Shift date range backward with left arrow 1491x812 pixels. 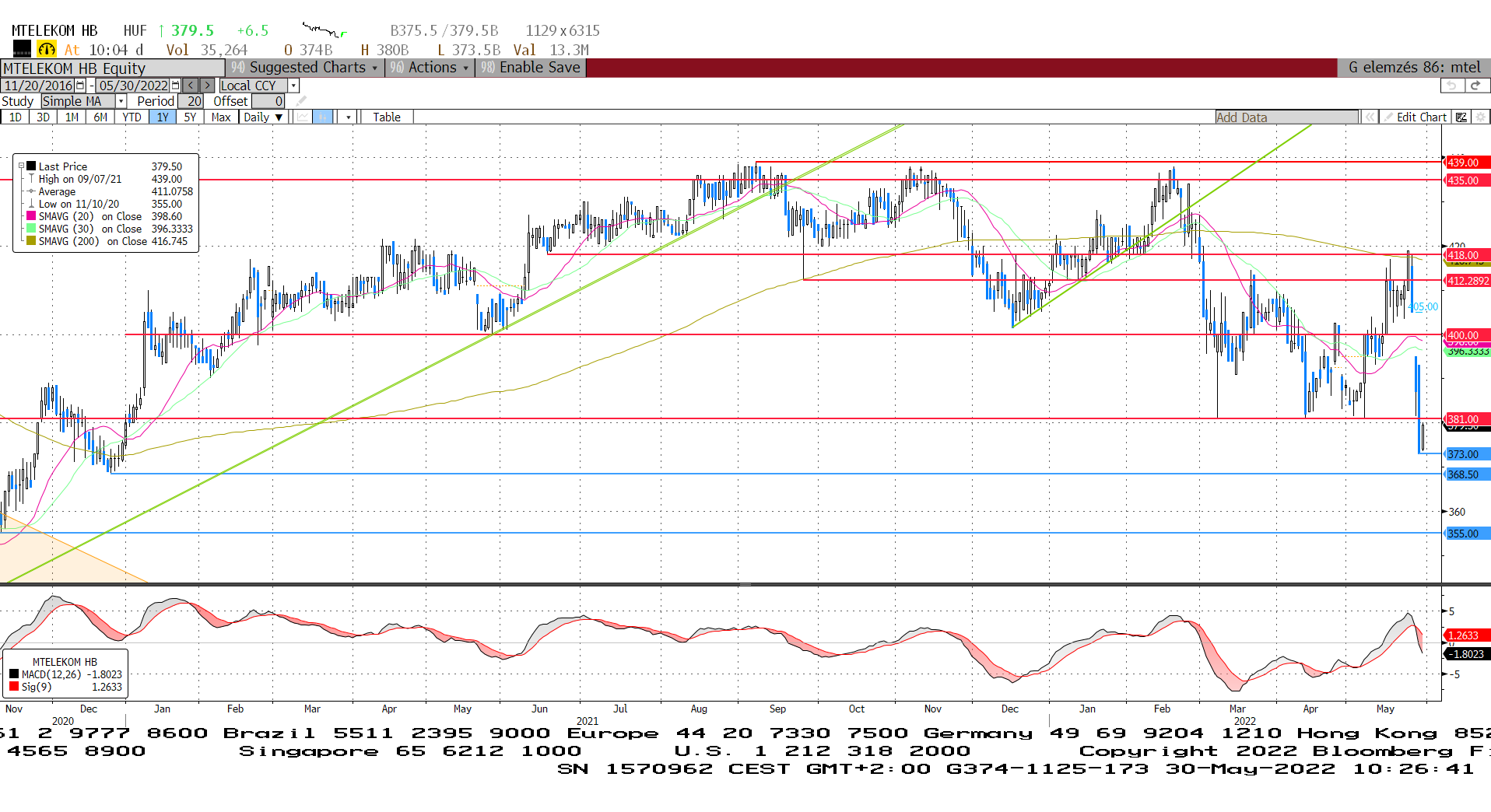tap(191, 86)
